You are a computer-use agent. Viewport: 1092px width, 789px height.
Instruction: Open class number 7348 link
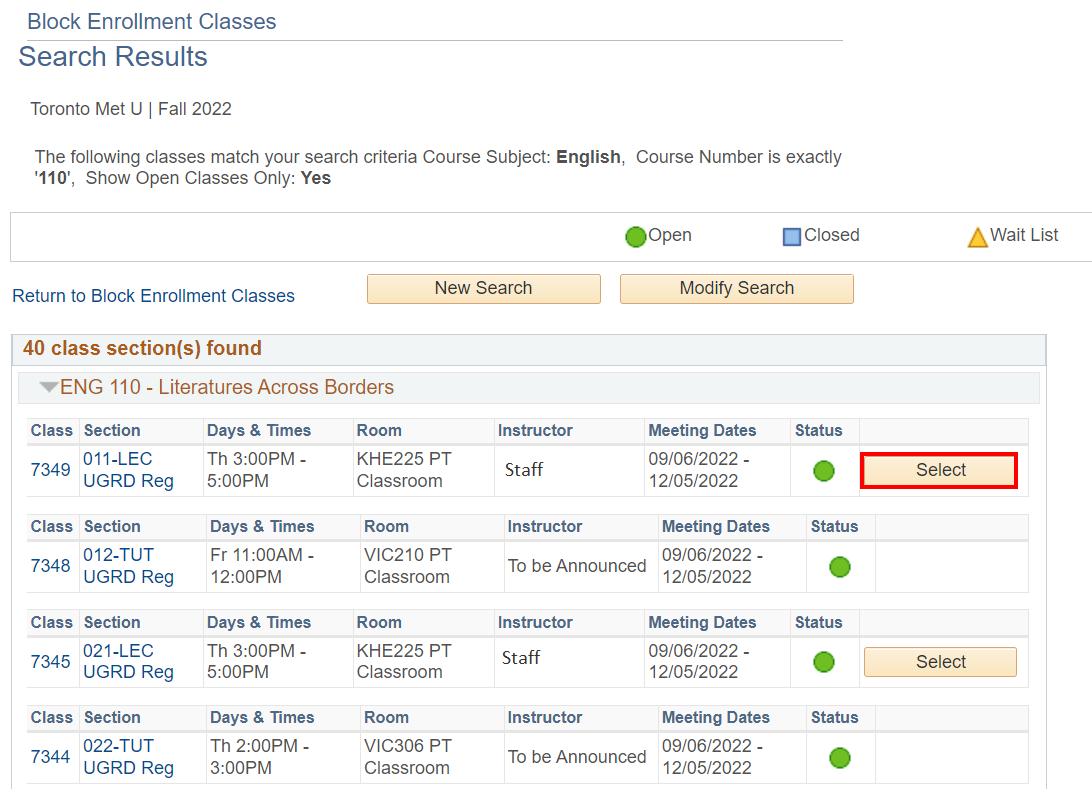[x=50, y=566]
